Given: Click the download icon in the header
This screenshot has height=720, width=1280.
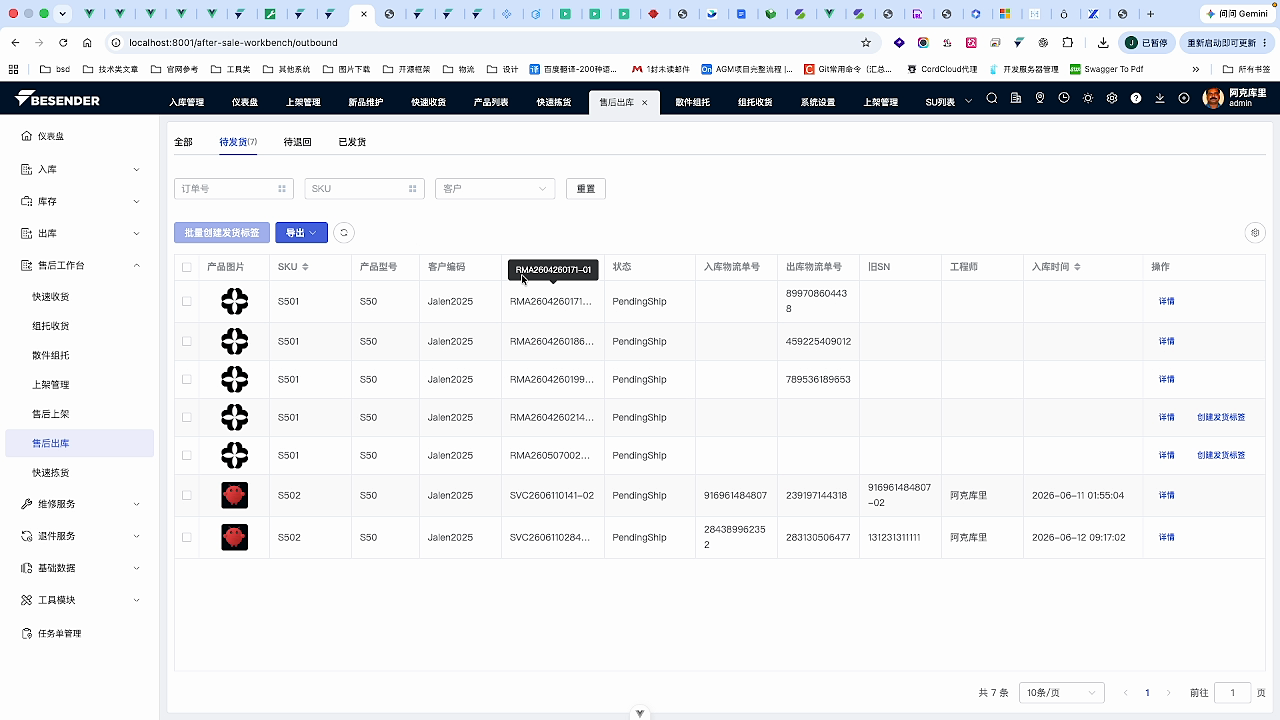Looking at the screenshot, I should click(1160, 98).
